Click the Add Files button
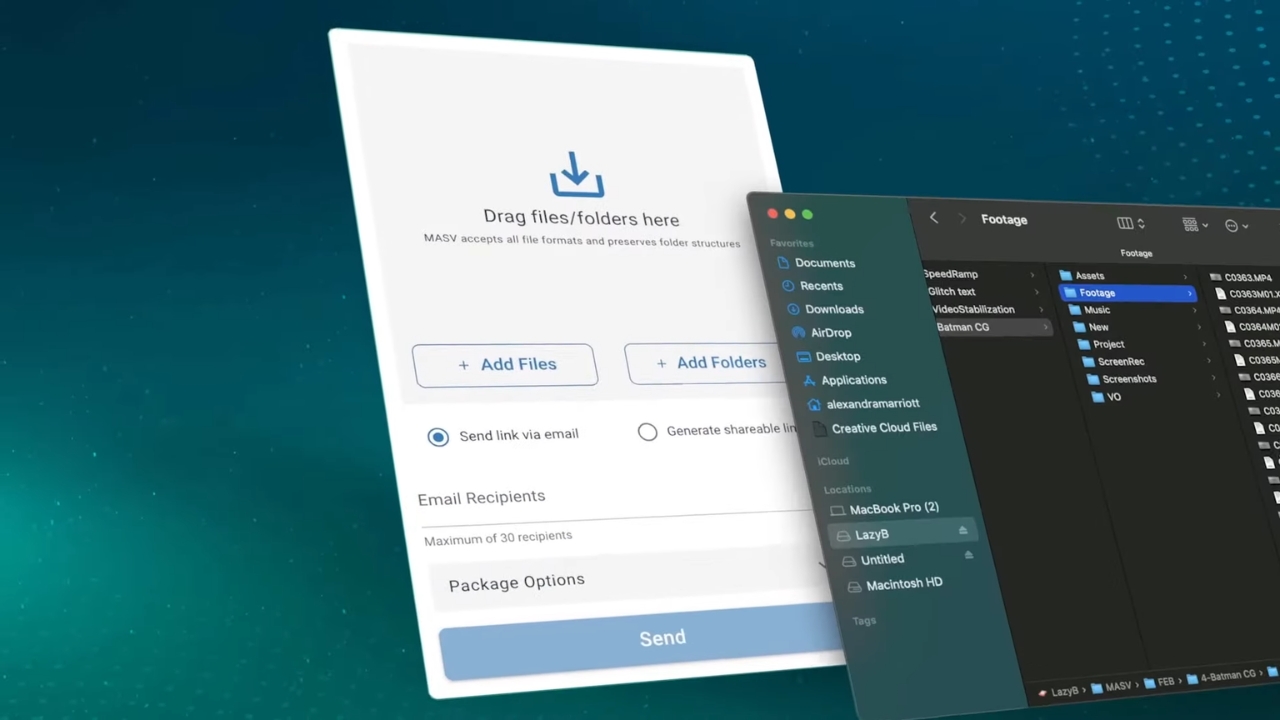 click(505, 365)
